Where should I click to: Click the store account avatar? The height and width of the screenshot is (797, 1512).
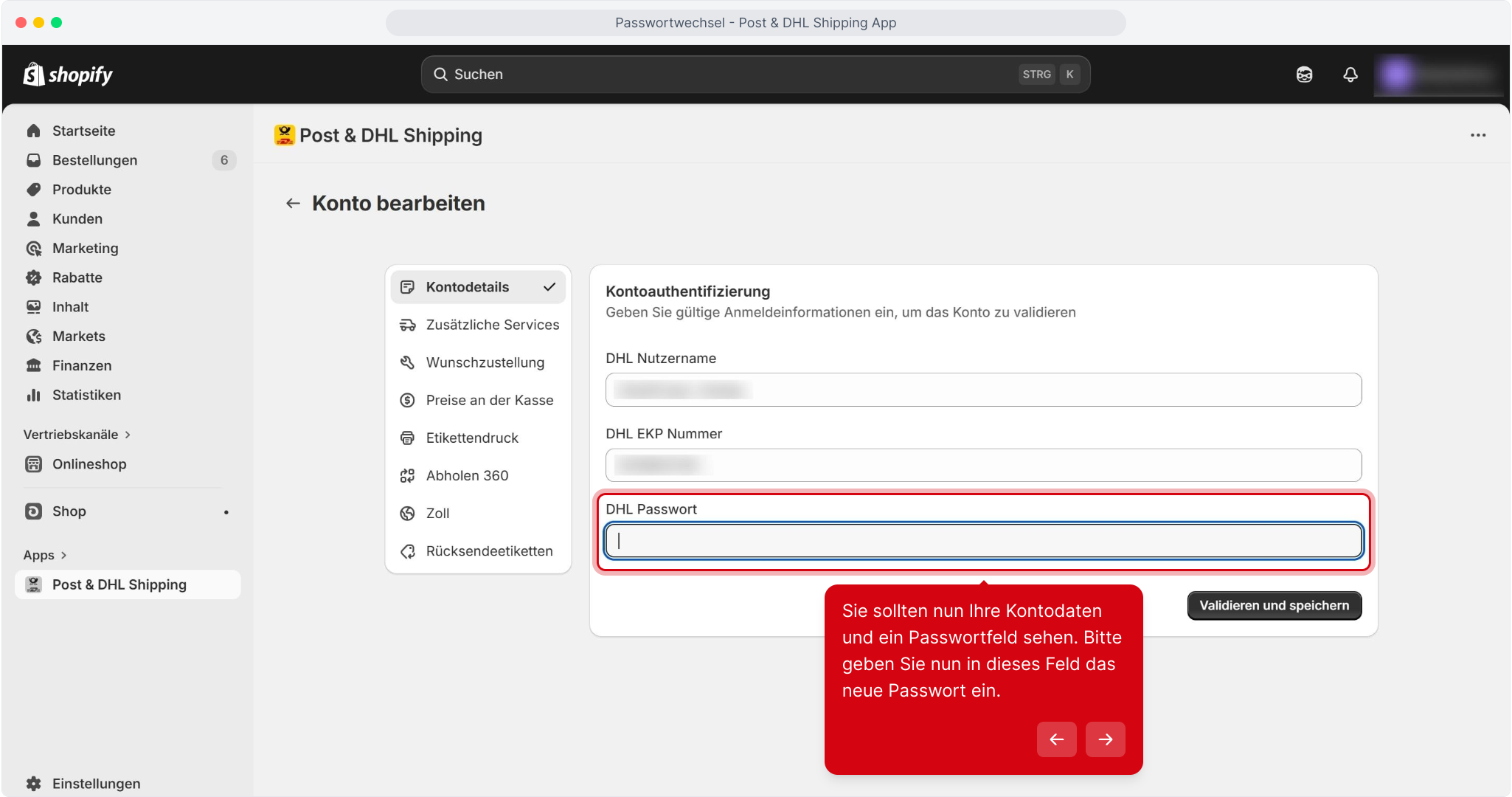tap(1396, 75)
